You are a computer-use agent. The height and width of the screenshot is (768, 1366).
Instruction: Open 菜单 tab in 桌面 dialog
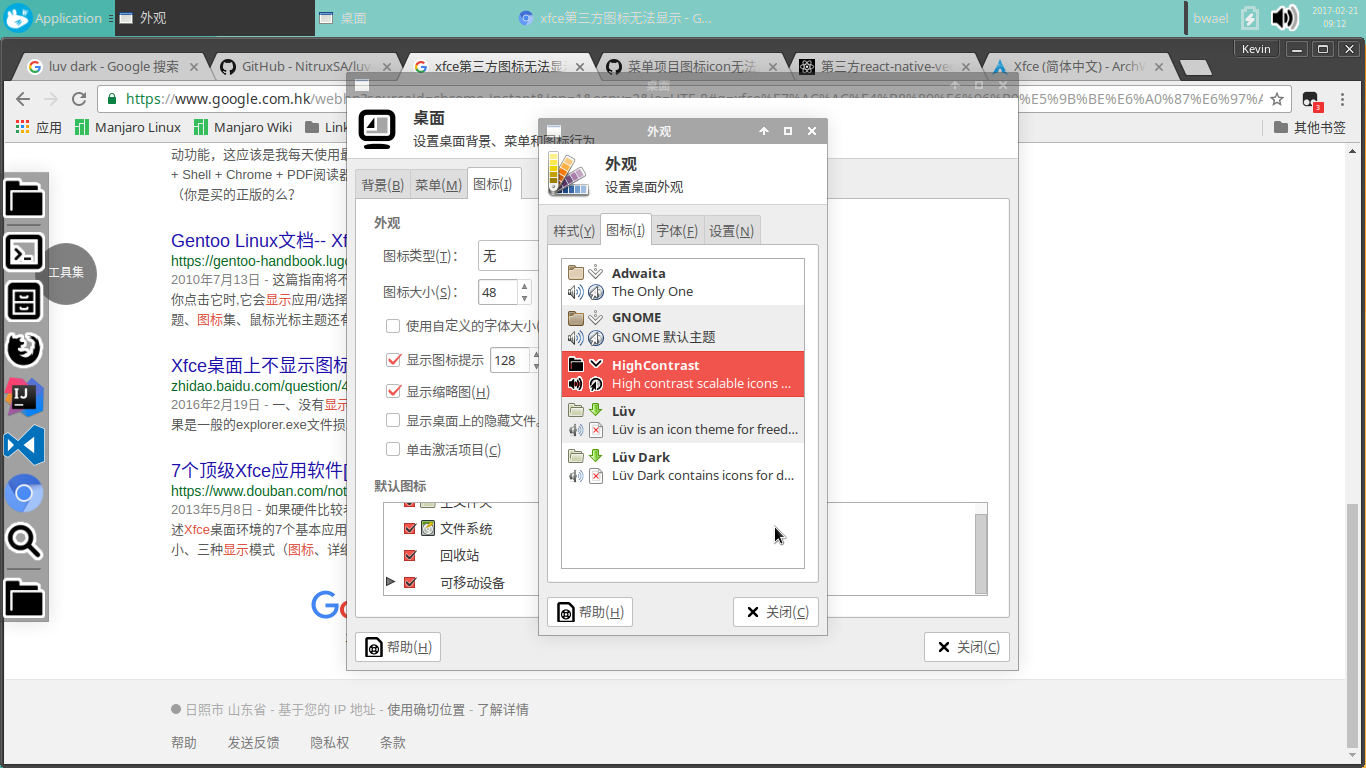click(x=438, y=185)
